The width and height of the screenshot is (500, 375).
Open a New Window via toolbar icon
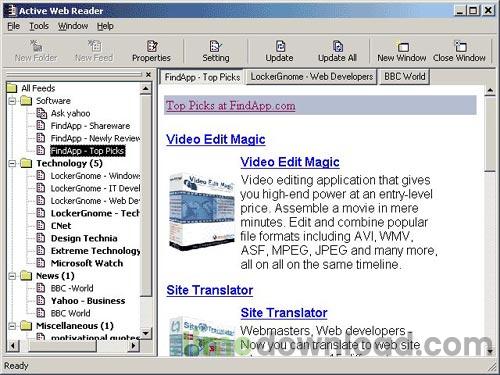coord(403,46)
